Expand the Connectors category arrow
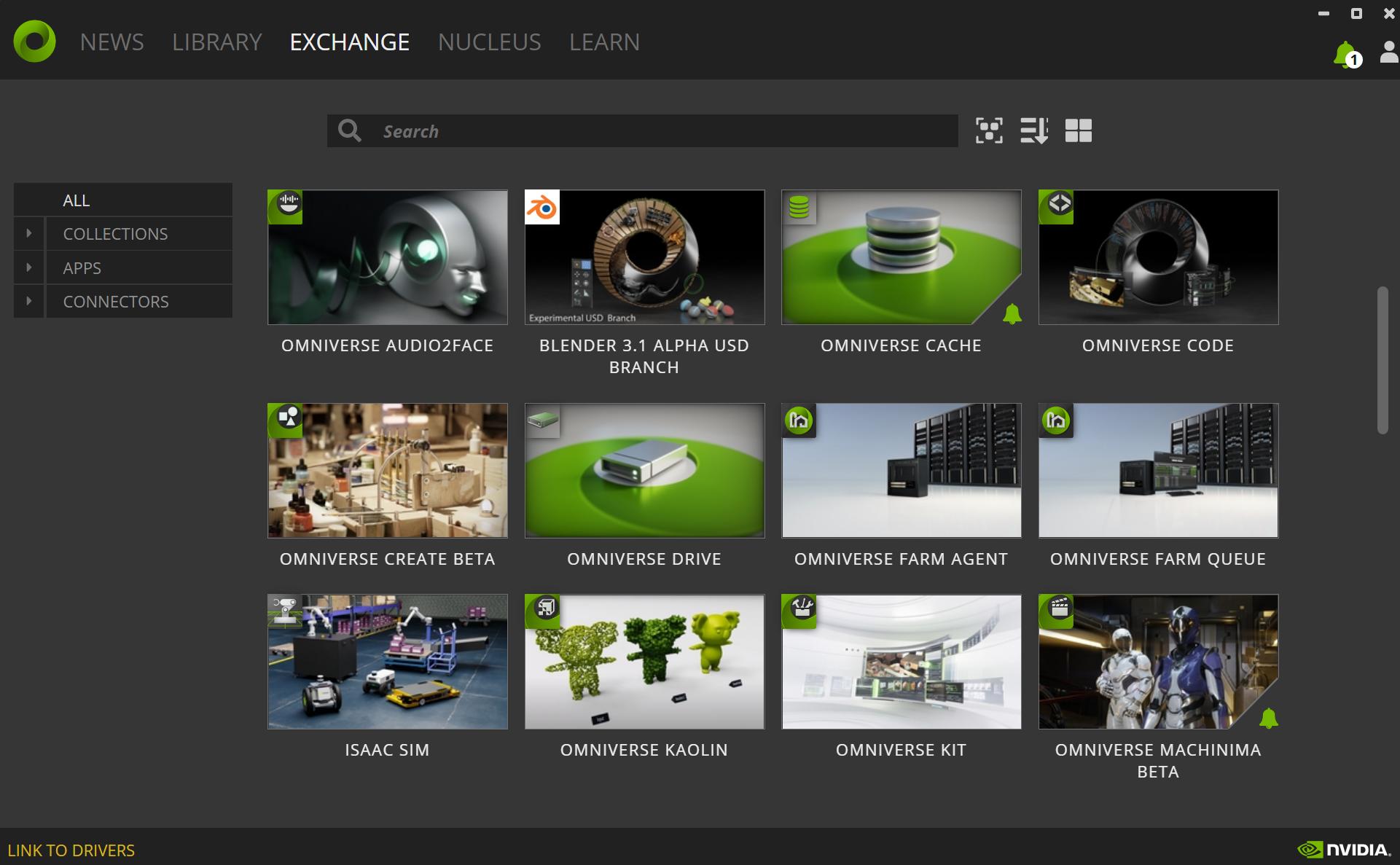This screenshot has width=1400, height=865. [29, 301]
